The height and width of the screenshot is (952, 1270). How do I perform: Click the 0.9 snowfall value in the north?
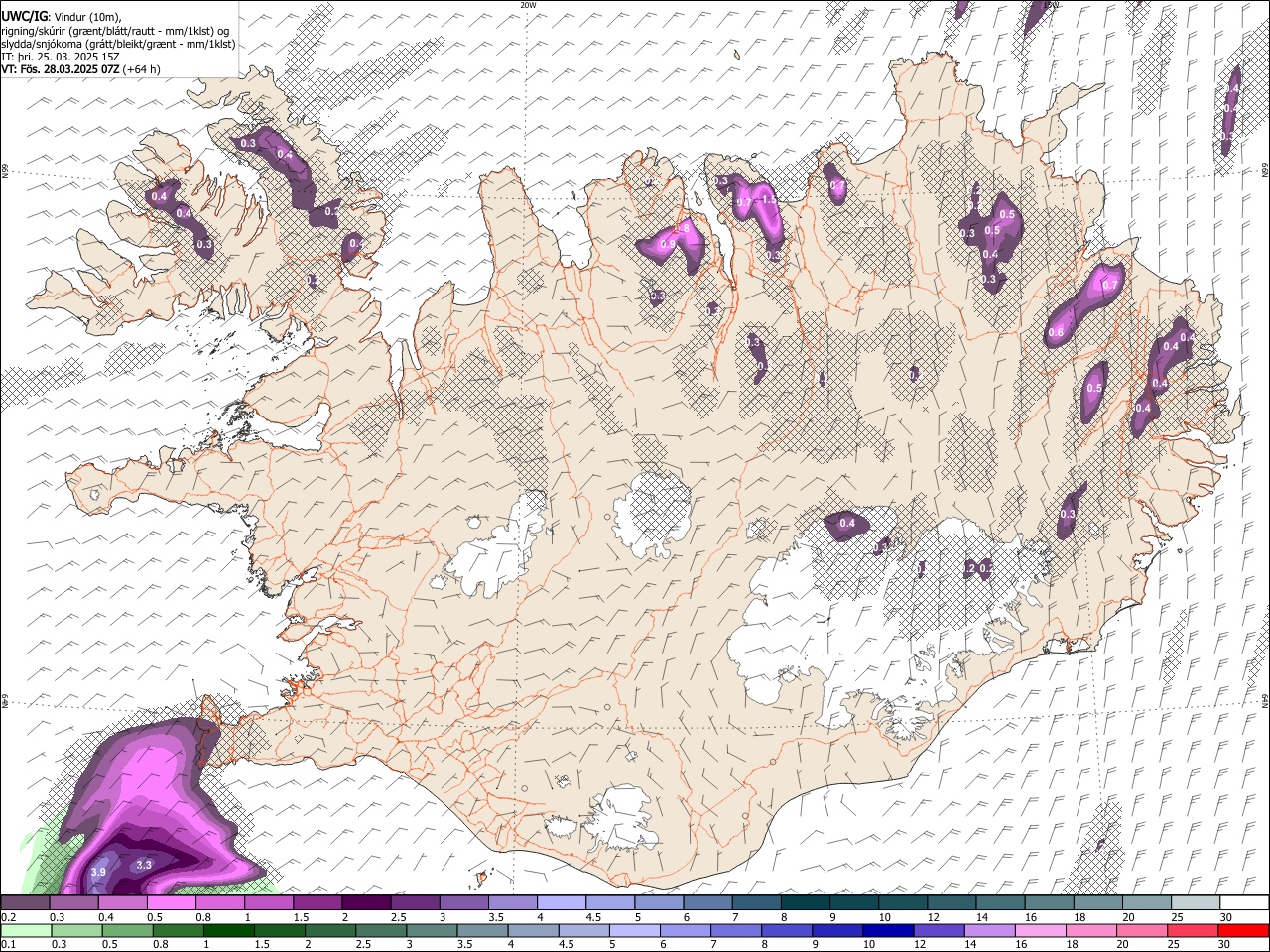click(x=668, y=244)
